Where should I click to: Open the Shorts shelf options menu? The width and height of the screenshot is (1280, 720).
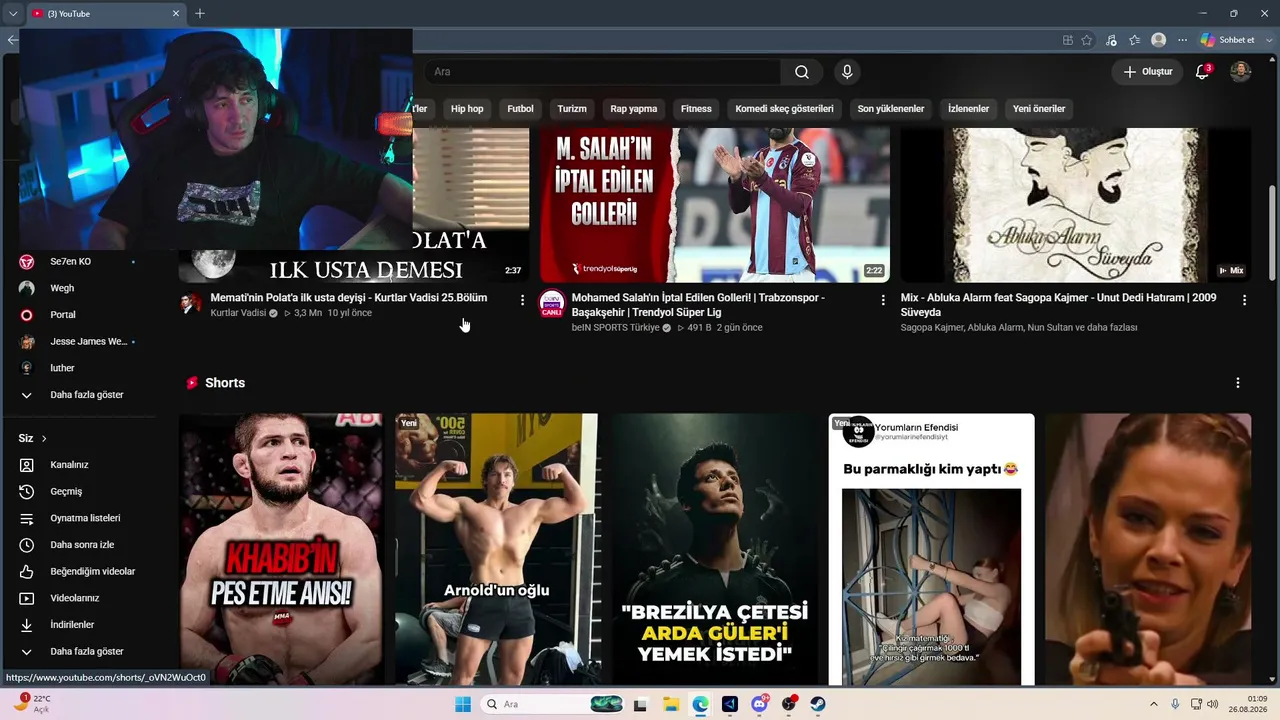point(1238,383)
